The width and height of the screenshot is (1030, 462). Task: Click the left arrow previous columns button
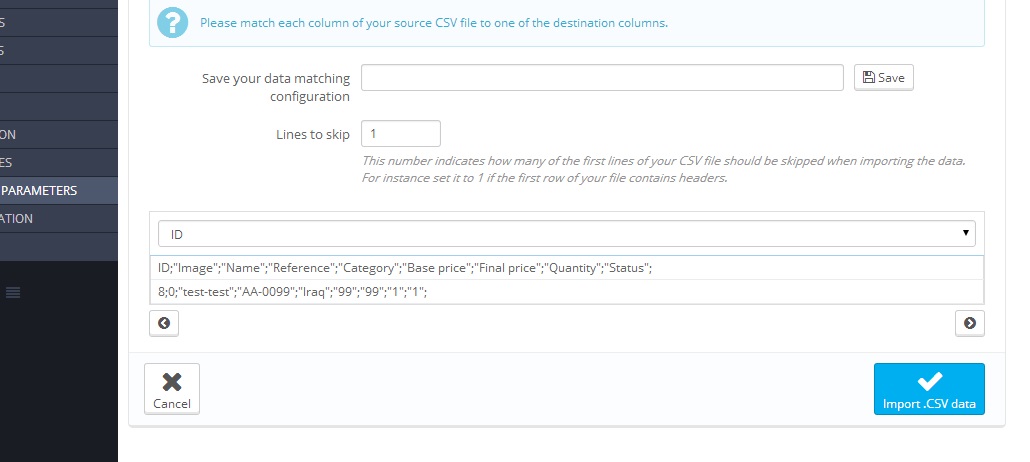pos(164,322)
